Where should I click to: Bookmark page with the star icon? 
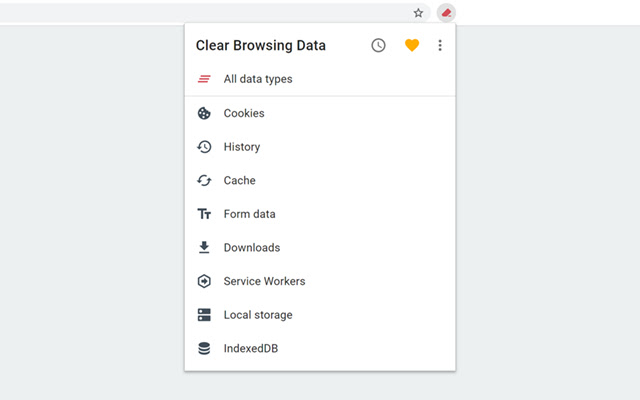[418, 13]
